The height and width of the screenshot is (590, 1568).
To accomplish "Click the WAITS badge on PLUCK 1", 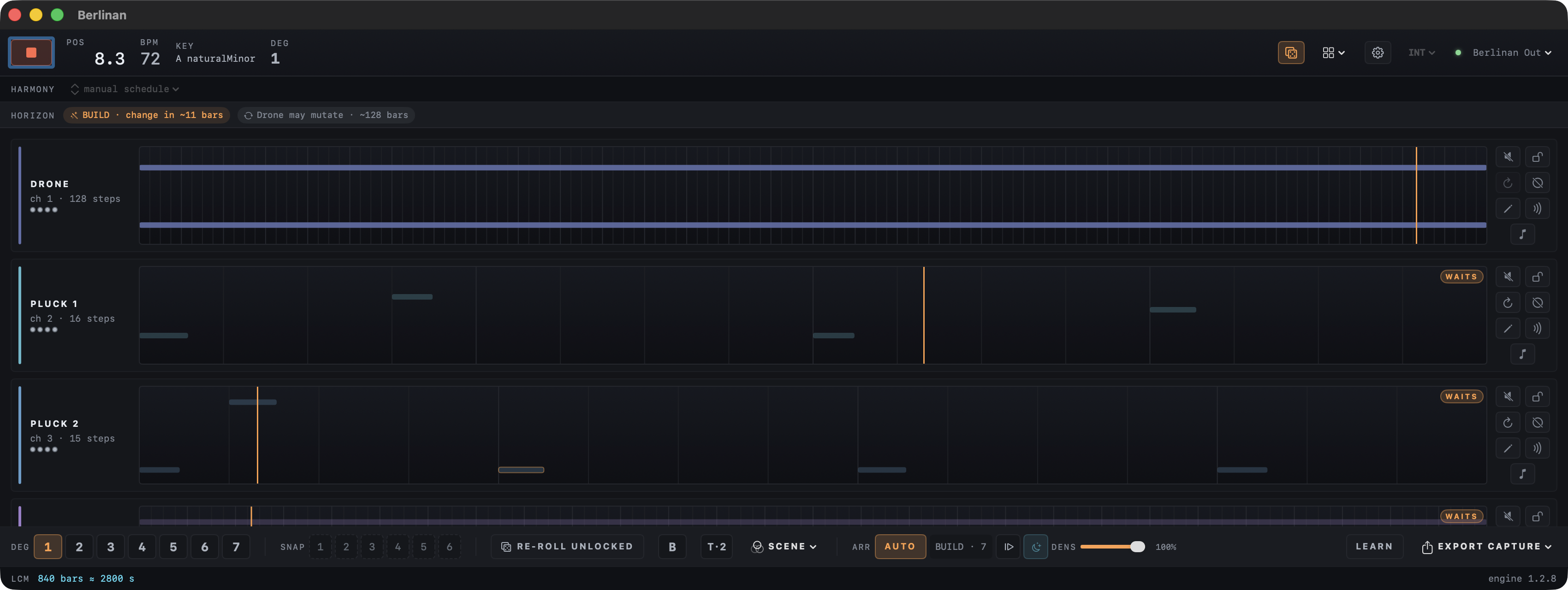I will (x=1461, y=276).
